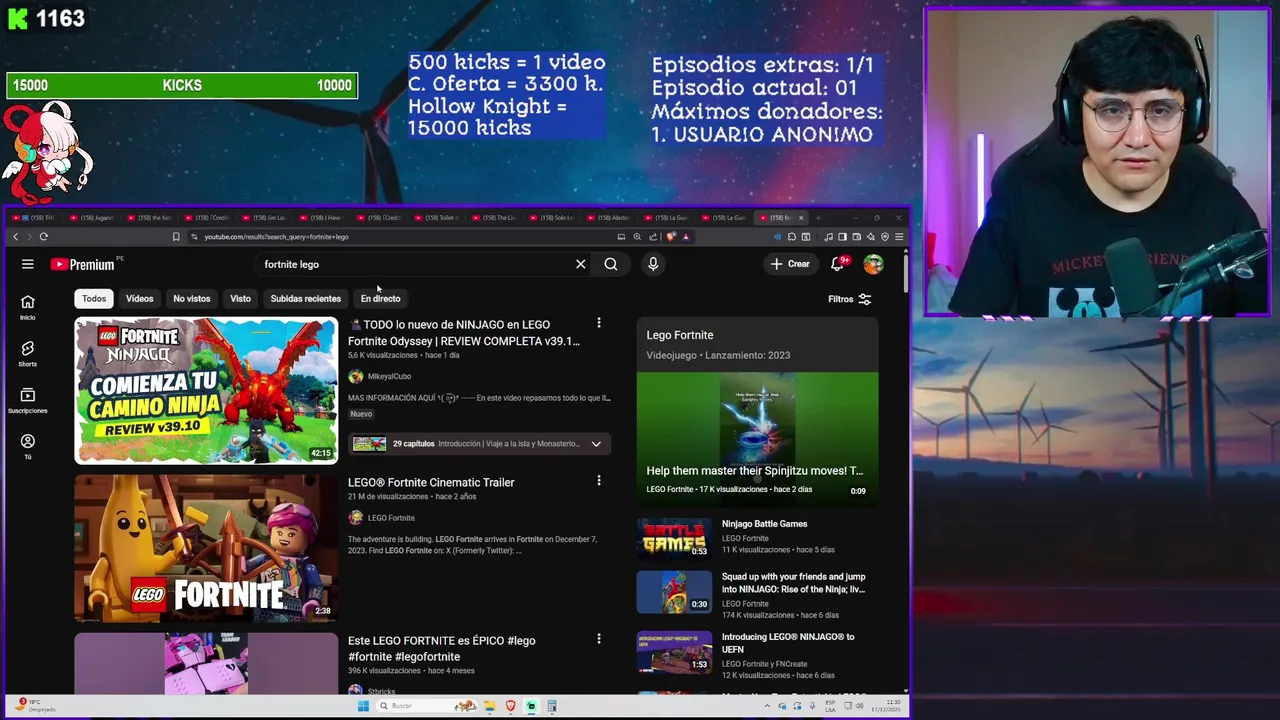Select the Subidas recientes filter chip
The image size is (1280, 720).
[x=306, y=298]
